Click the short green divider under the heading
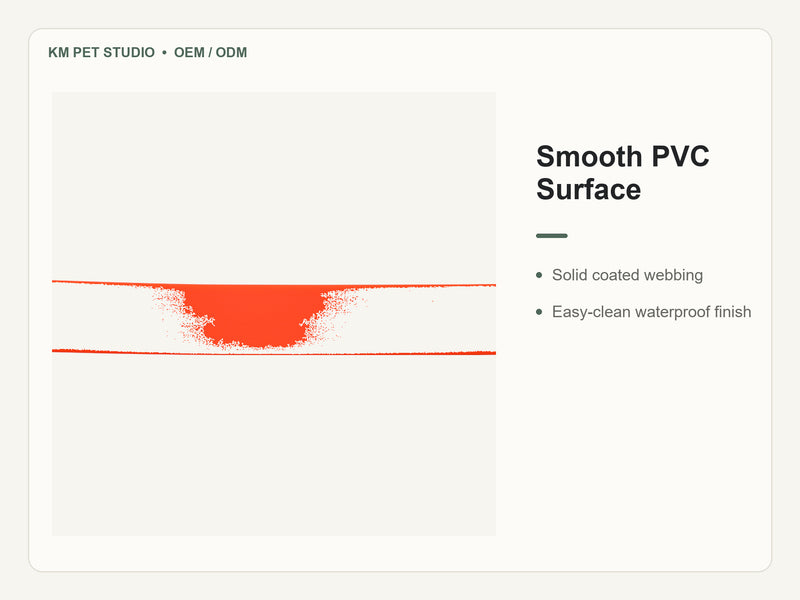 [x=552, y=236]
